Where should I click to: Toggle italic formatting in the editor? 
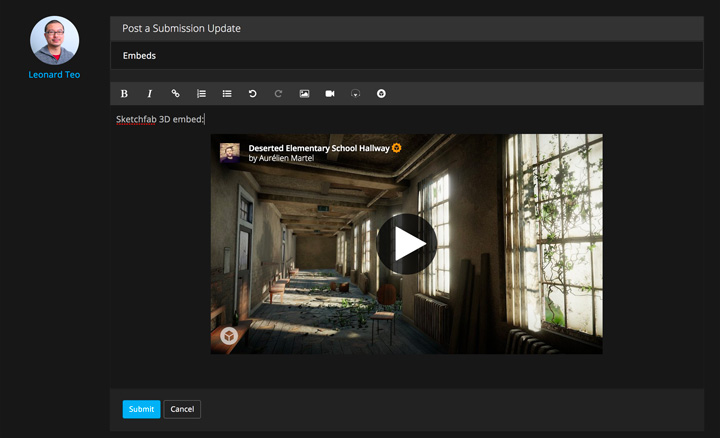(x=150, y=94)
